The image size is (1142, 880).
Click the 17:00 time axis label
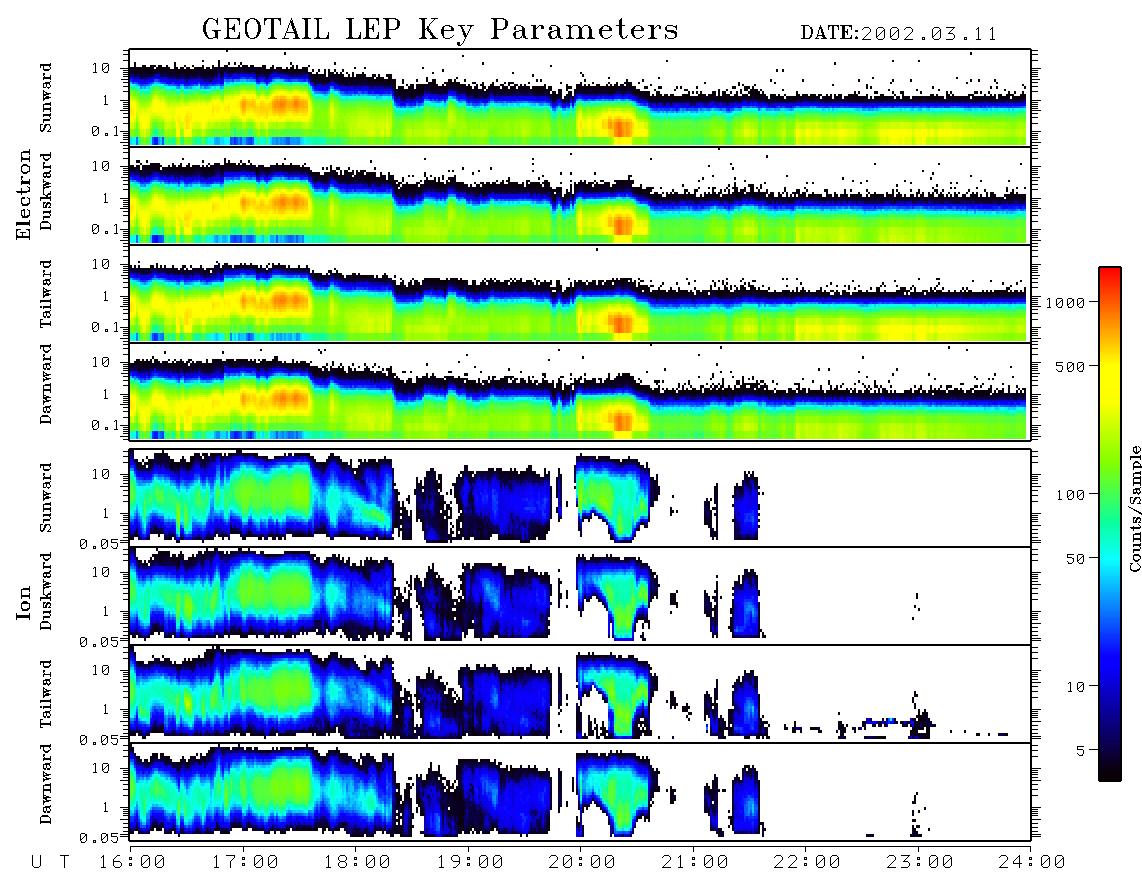click(245, 863)
